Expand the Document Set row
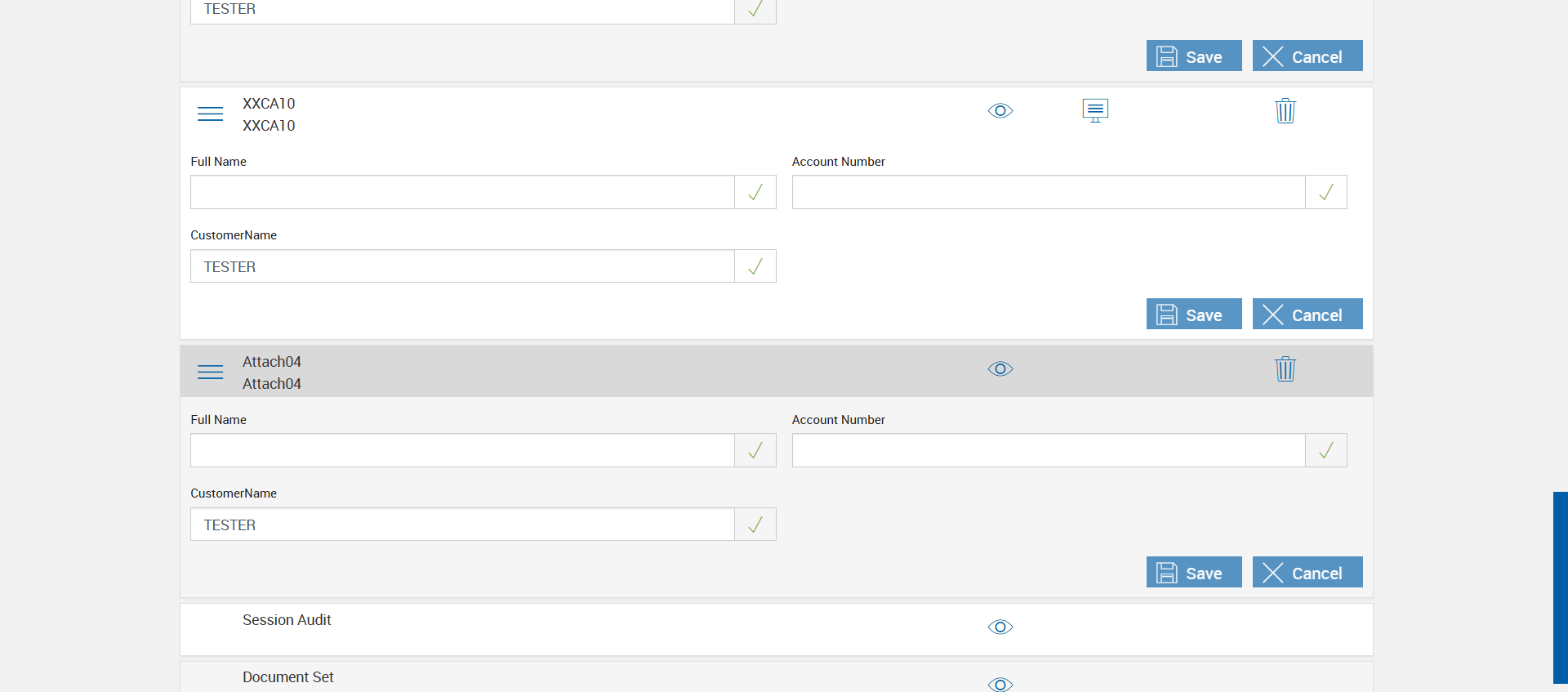Image resolution: width=1568 pixels, height=692 pixels. [x=287, y=677]
